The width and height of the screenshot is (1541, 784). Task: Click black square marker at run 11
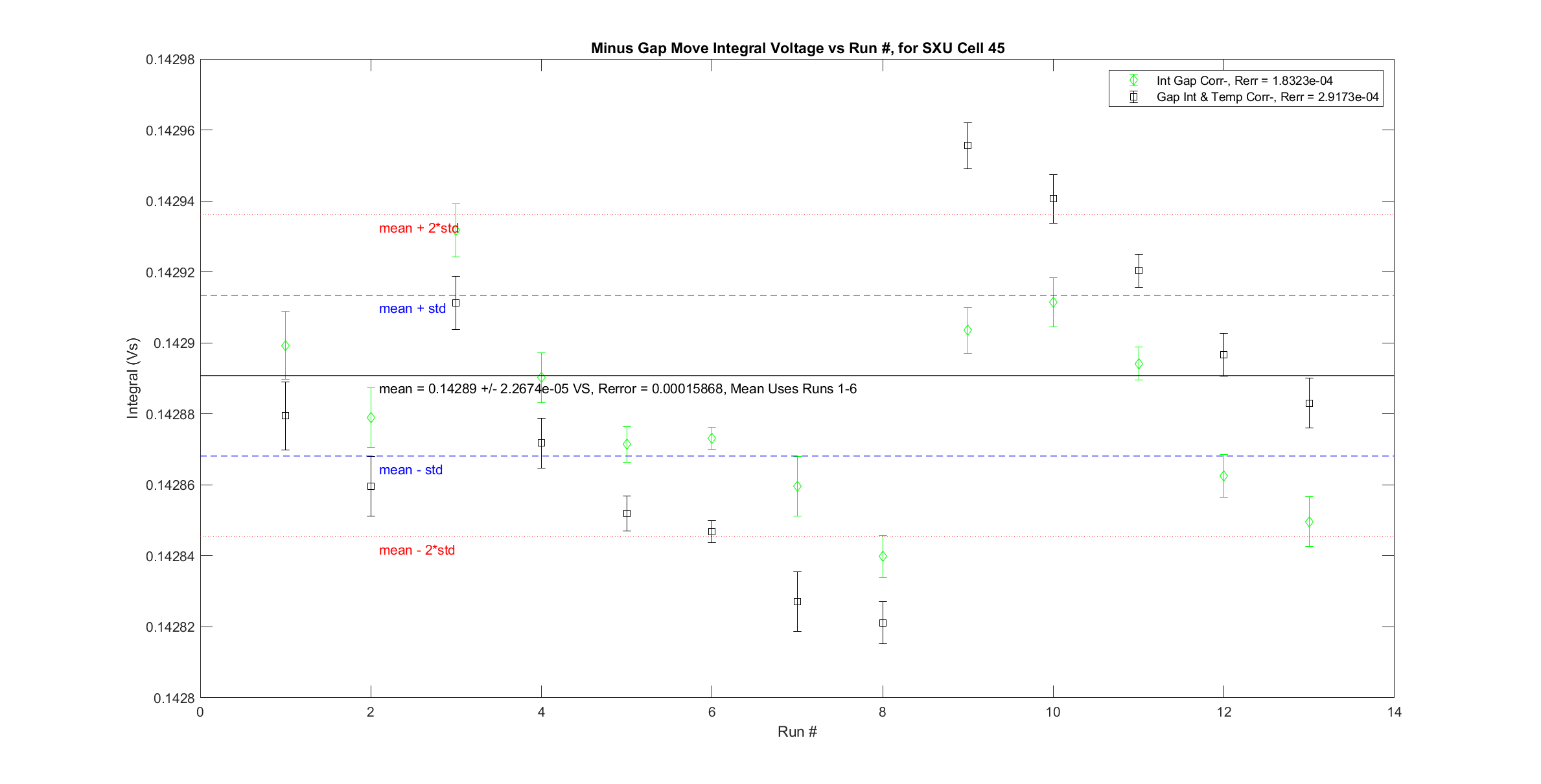pos(1139,270)
